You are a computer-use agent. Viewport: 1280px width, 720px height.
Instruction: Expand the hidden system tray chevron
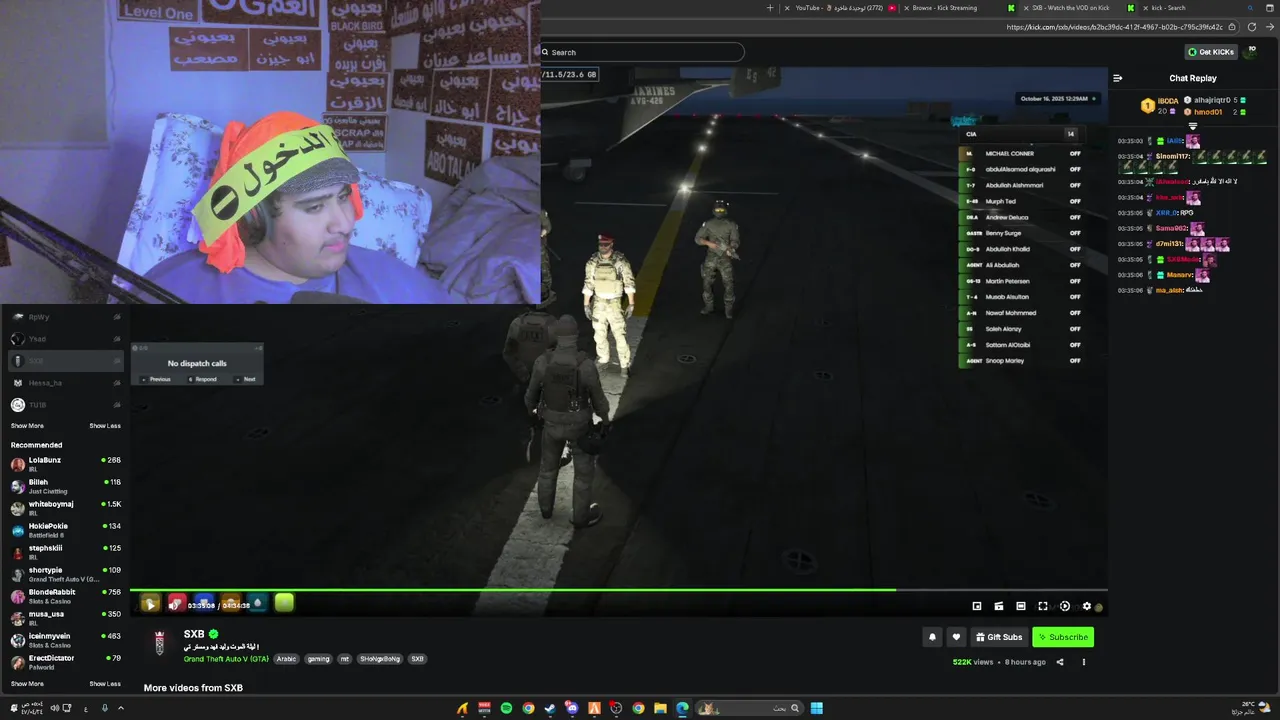click(x=121, y=708)
